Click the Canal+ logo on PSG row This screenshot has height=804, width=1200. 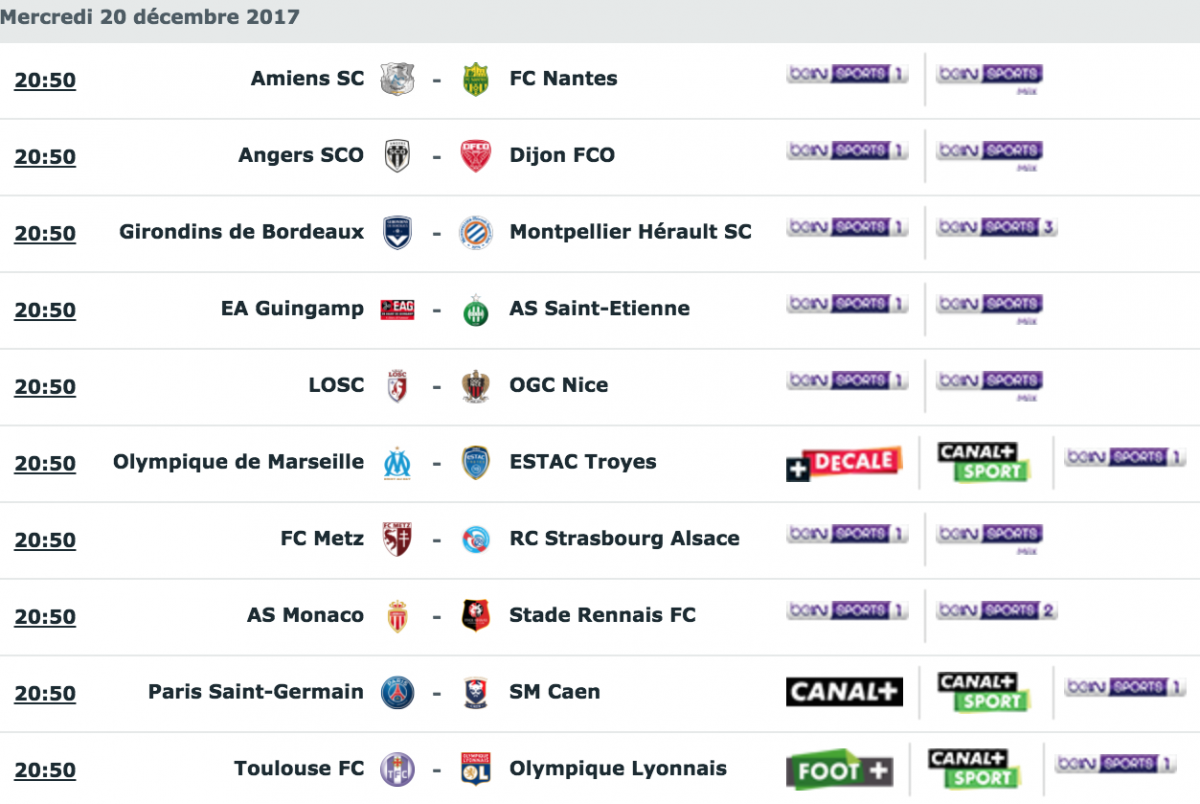pos(845,692)
